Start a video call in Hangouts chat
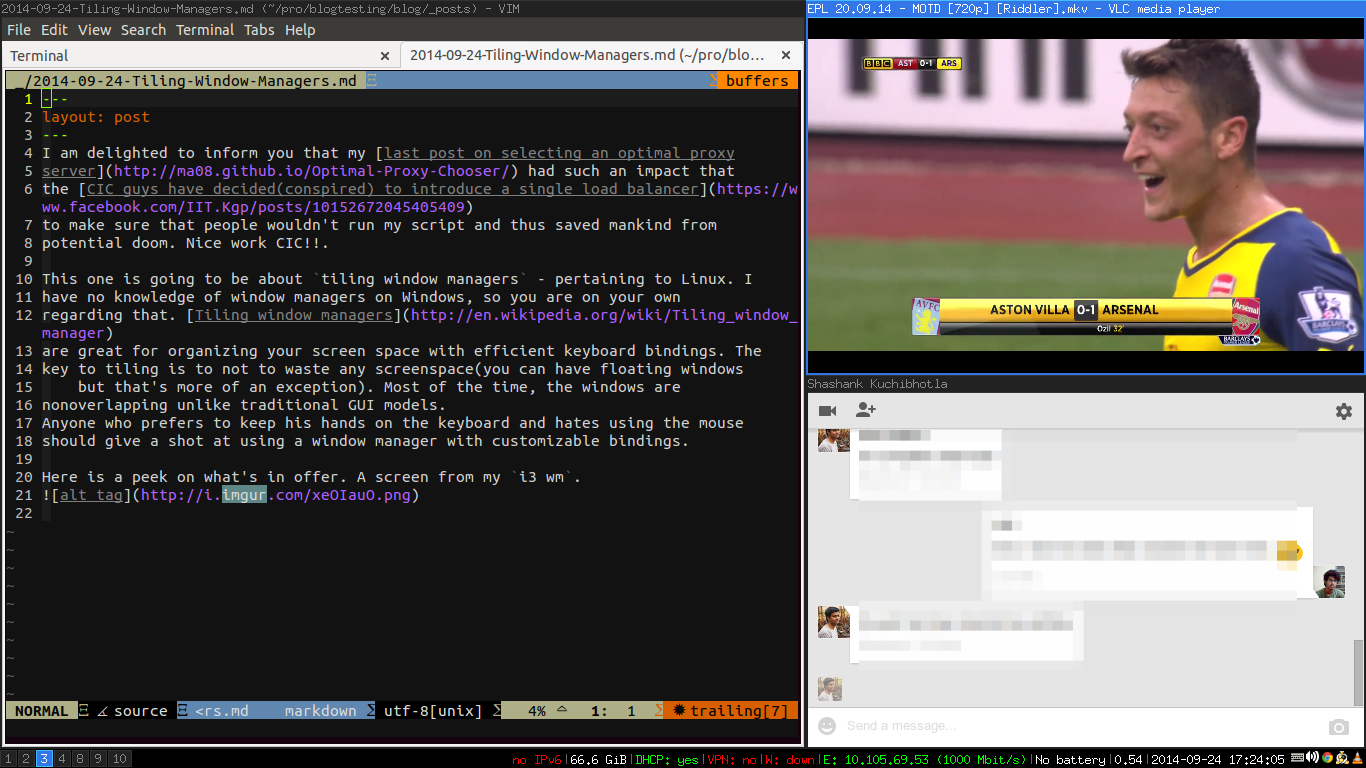This screenshot has width=1366, height=768. (827, 411)
